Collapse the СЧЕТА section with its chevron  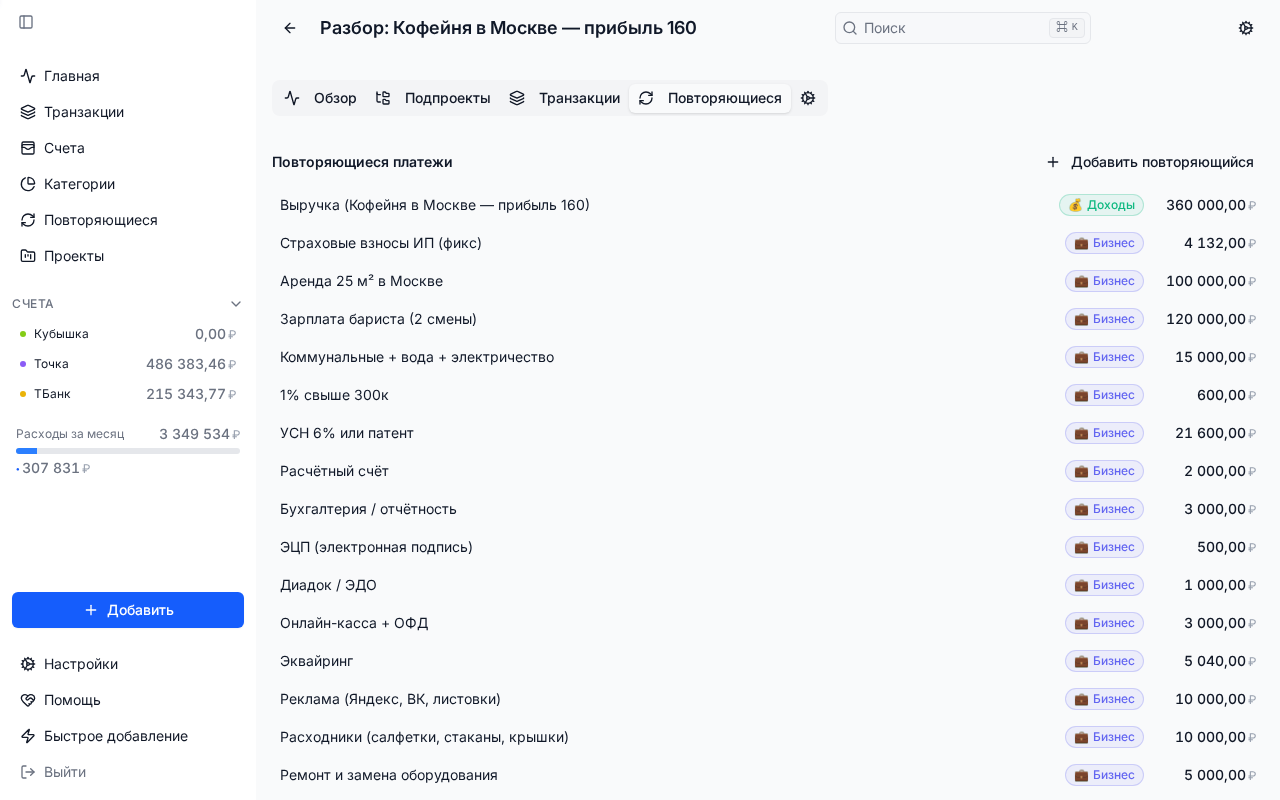236,303
